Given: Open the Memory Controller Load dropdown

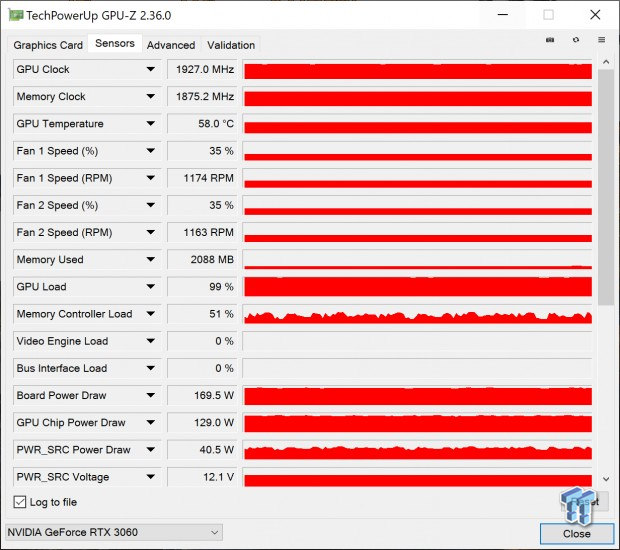Looking at the screenshot, I should tap(151, 314).
